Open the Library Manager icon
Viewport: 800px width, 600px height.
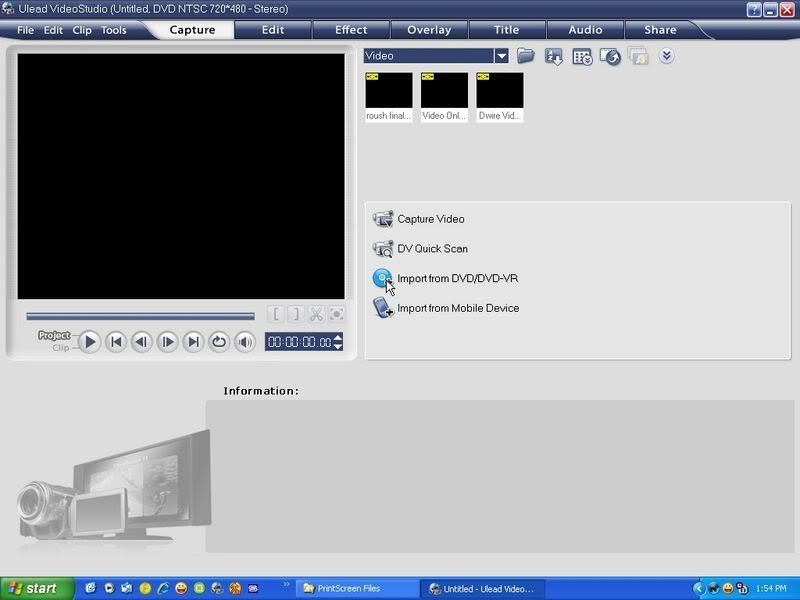click(582, 57)
